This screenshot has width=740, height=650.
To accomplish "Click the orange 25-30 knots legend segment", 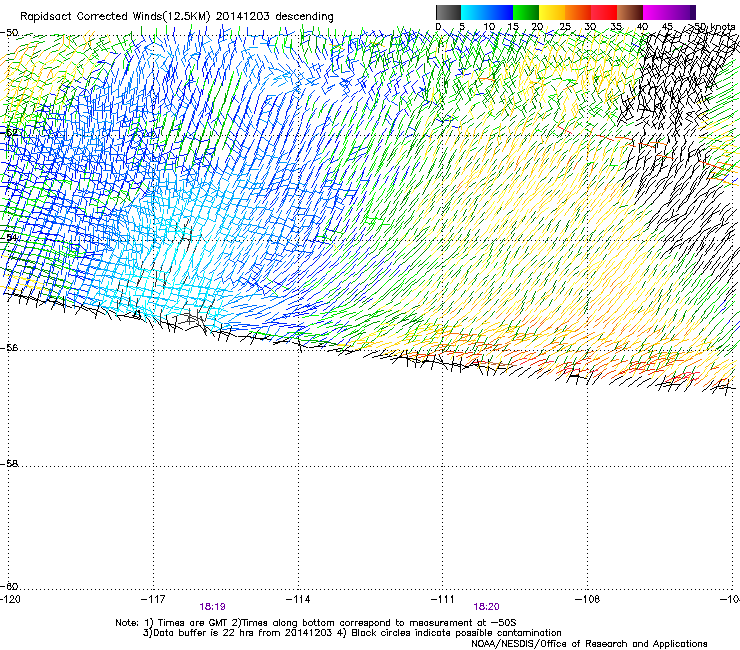I will [578, 12].
